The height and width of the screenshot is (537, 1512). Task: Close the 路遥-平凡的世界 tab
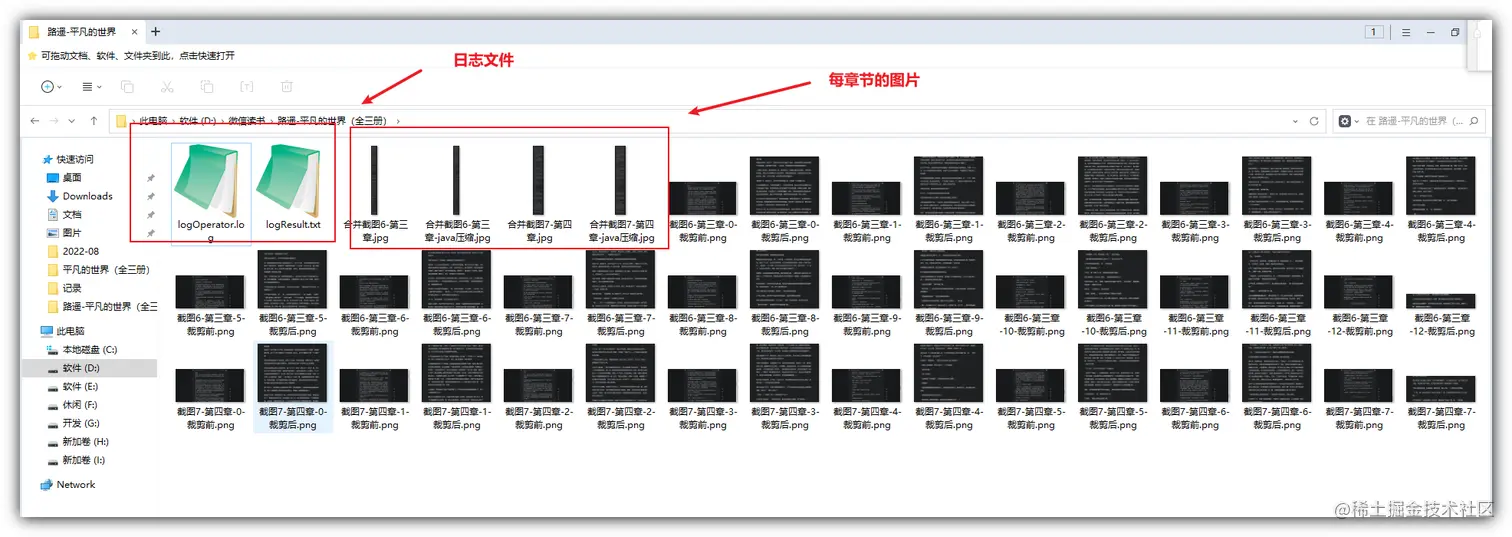[x=135, y=32]
